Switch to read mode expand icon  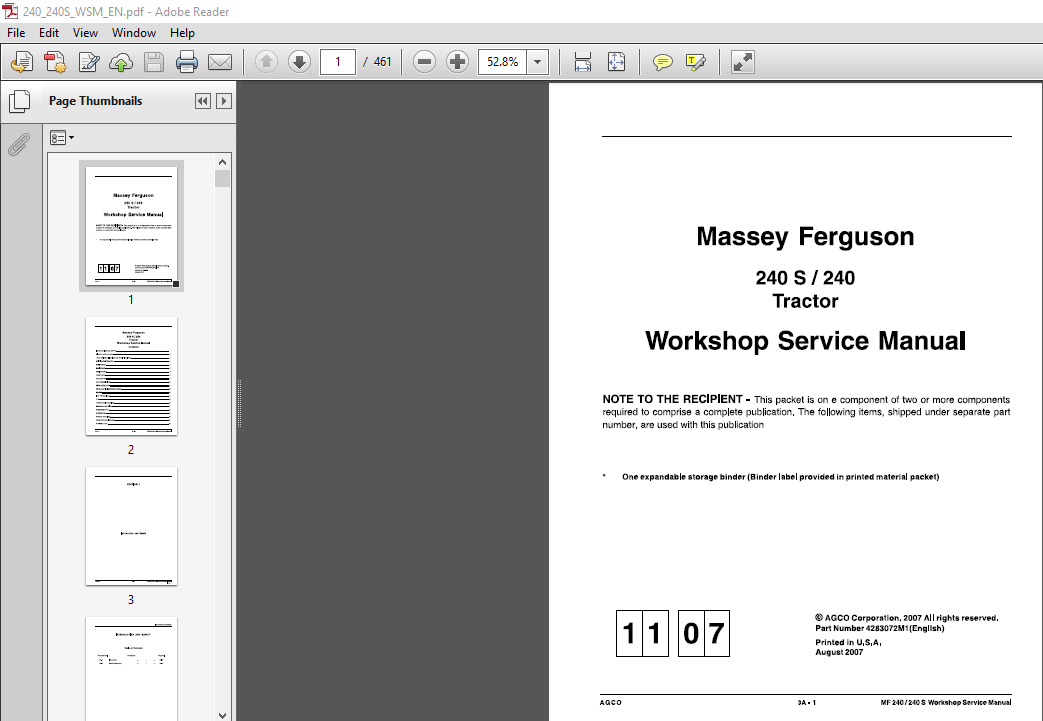point(742,62)
